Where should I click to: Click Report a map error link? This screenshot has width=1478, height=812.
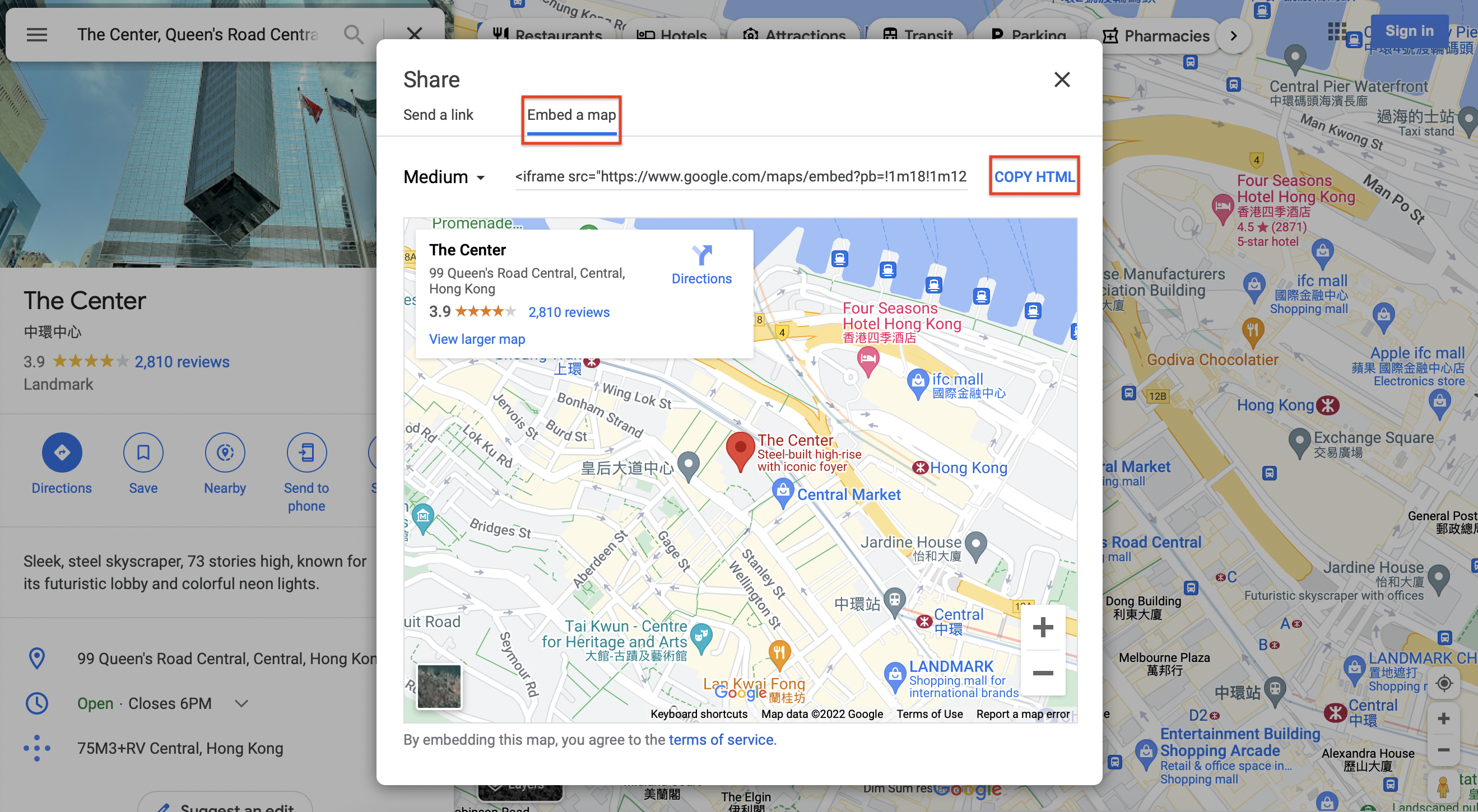[1023, 715]
